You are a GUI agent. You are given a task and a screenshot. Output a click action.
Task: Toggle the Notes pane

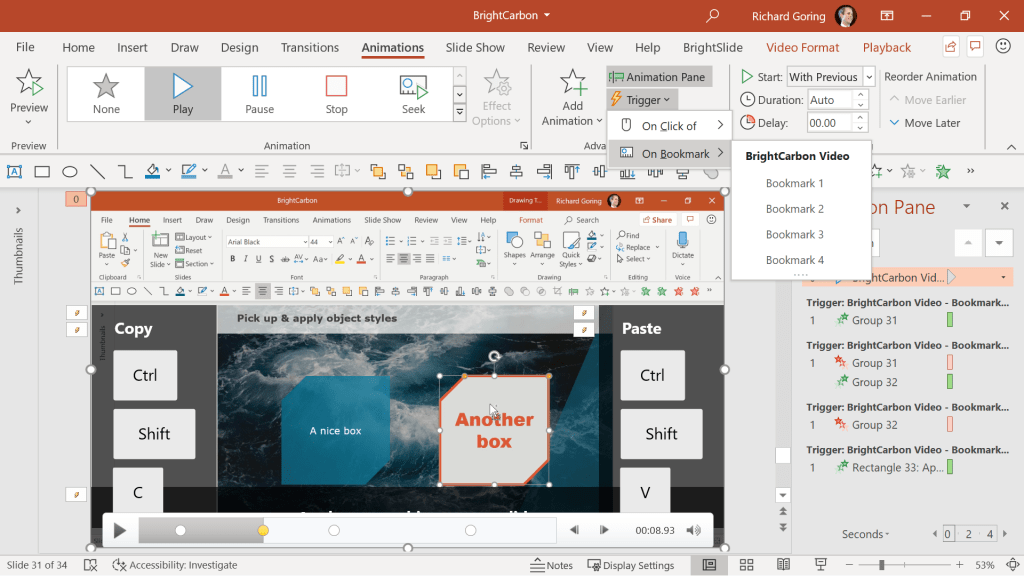tap(551, 564)
